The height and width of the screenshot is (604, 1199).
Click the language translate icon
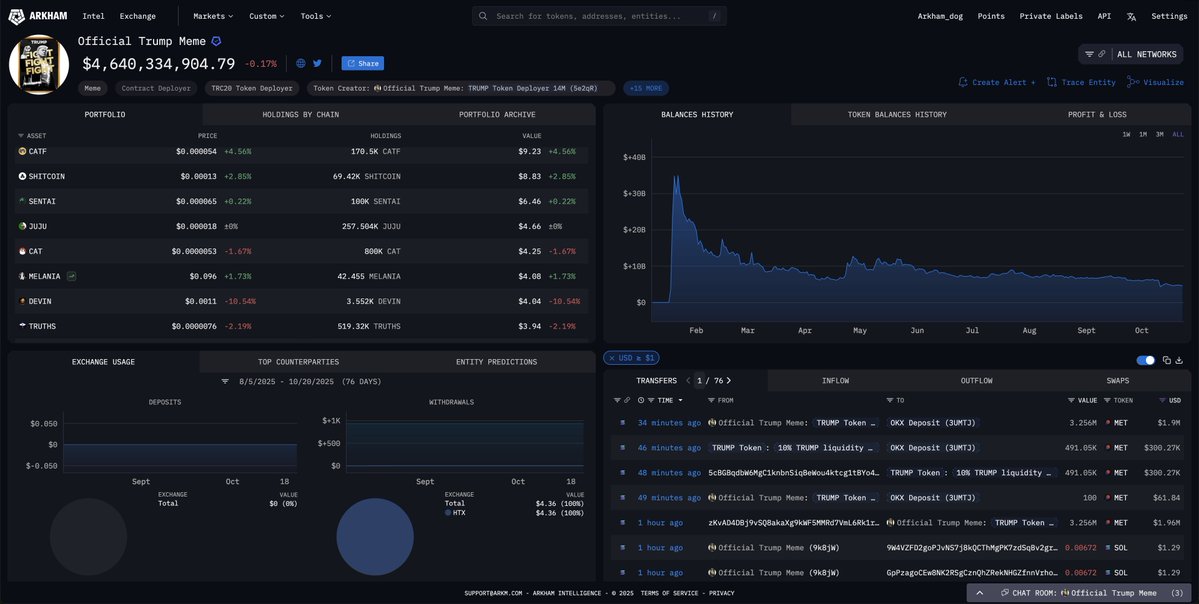pos(1131,16)
